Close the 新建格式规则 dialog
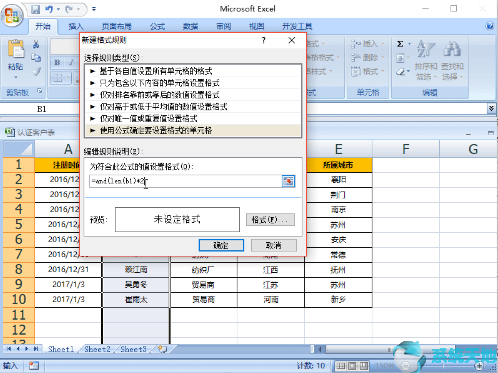This screenshot has width=498, height=373. (292, 40)
